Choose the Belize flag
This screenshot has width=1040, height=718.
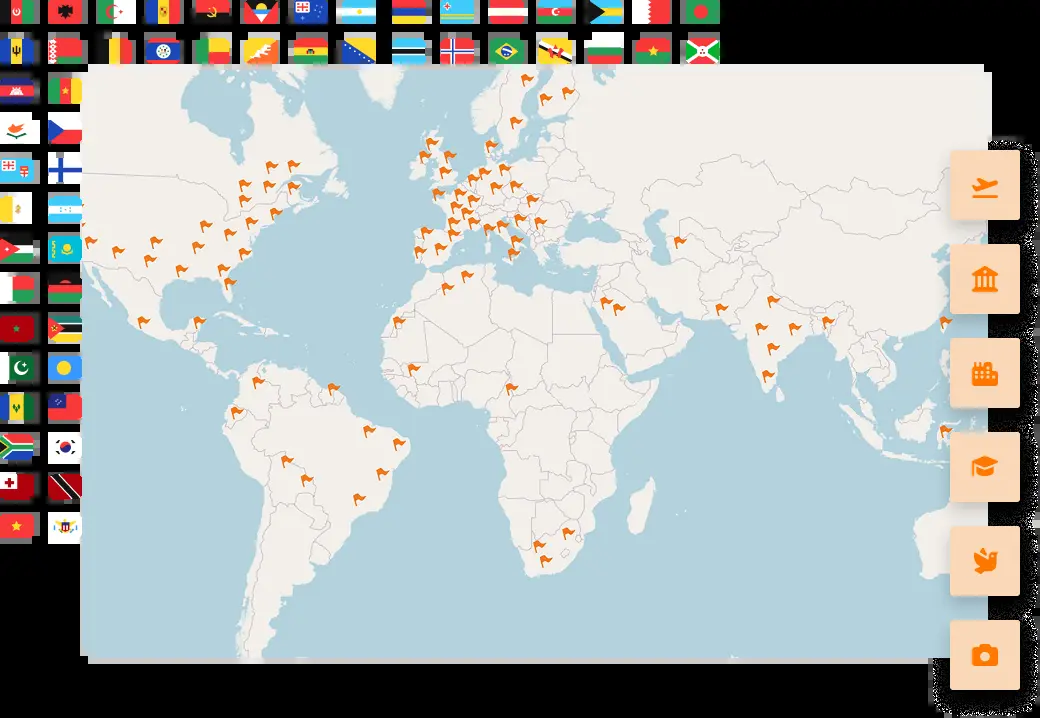point(164,50)
